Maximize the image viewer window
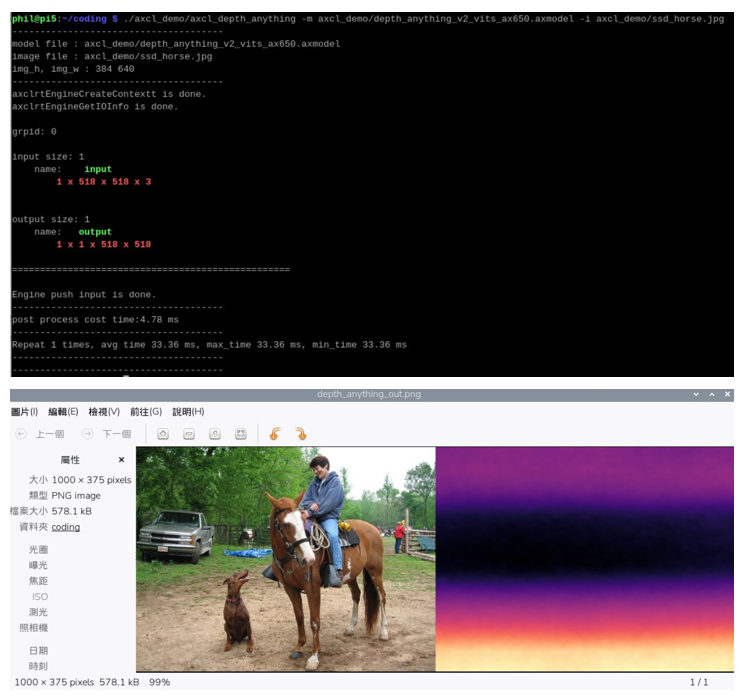746x700 pixels. (712, 394)
